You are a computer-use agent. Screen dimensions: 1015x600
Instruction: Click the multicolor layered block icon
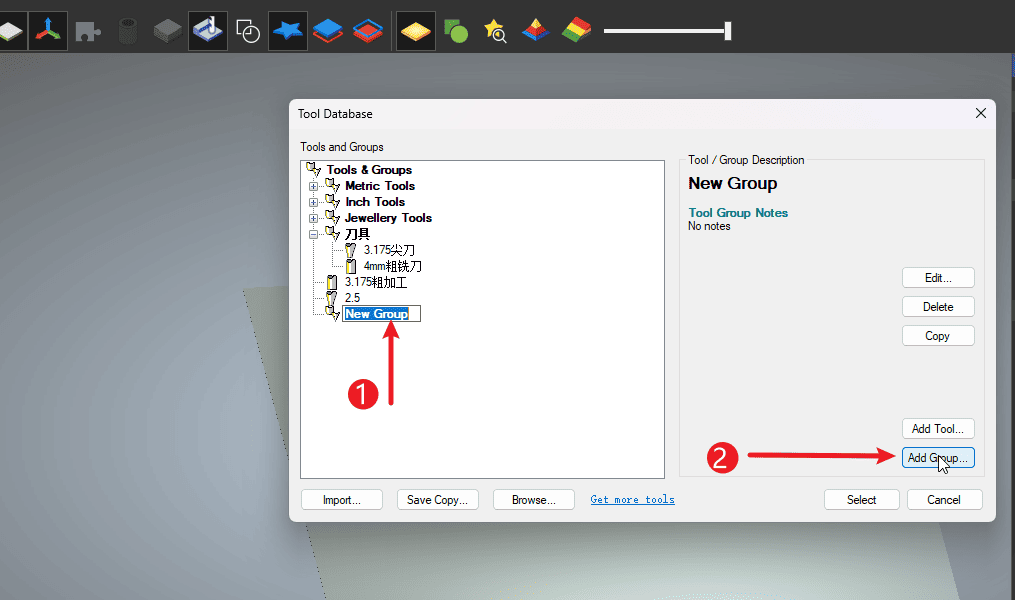point(576,31)
